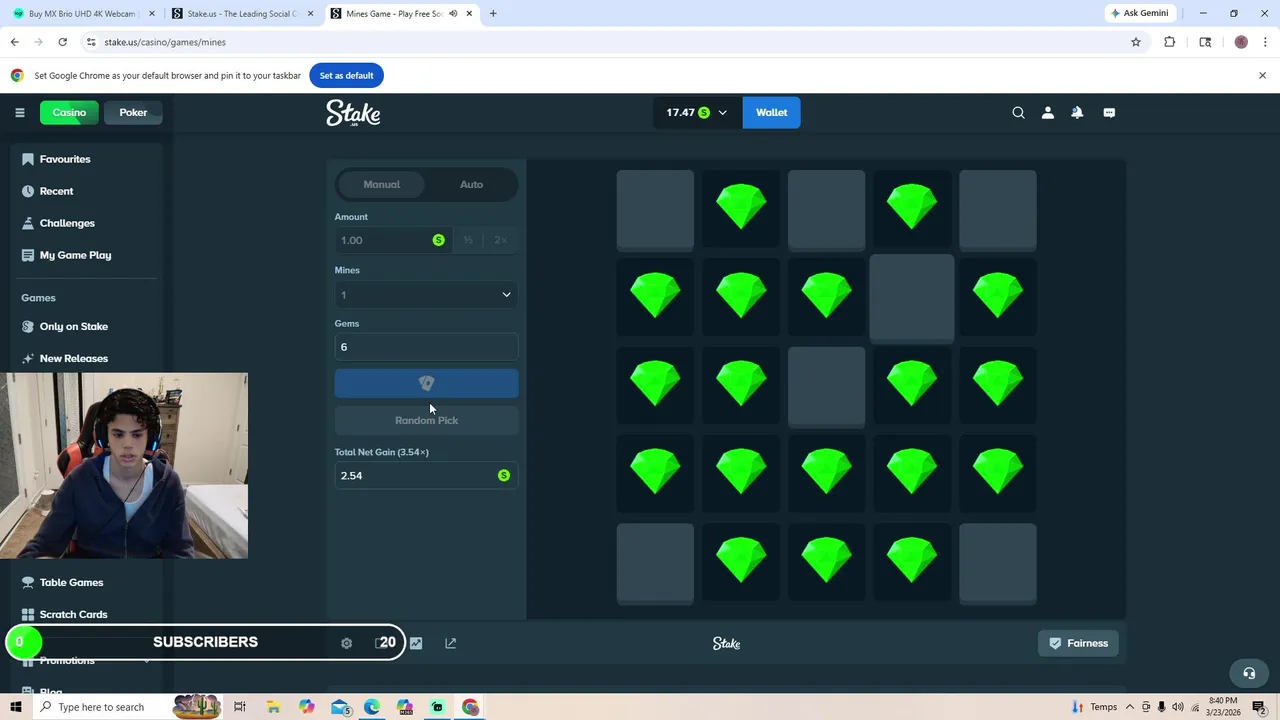Screen dimensions: 1280x720
Task: Open a new browser tab
Action: pyautogui.click(x=493, y=14)
